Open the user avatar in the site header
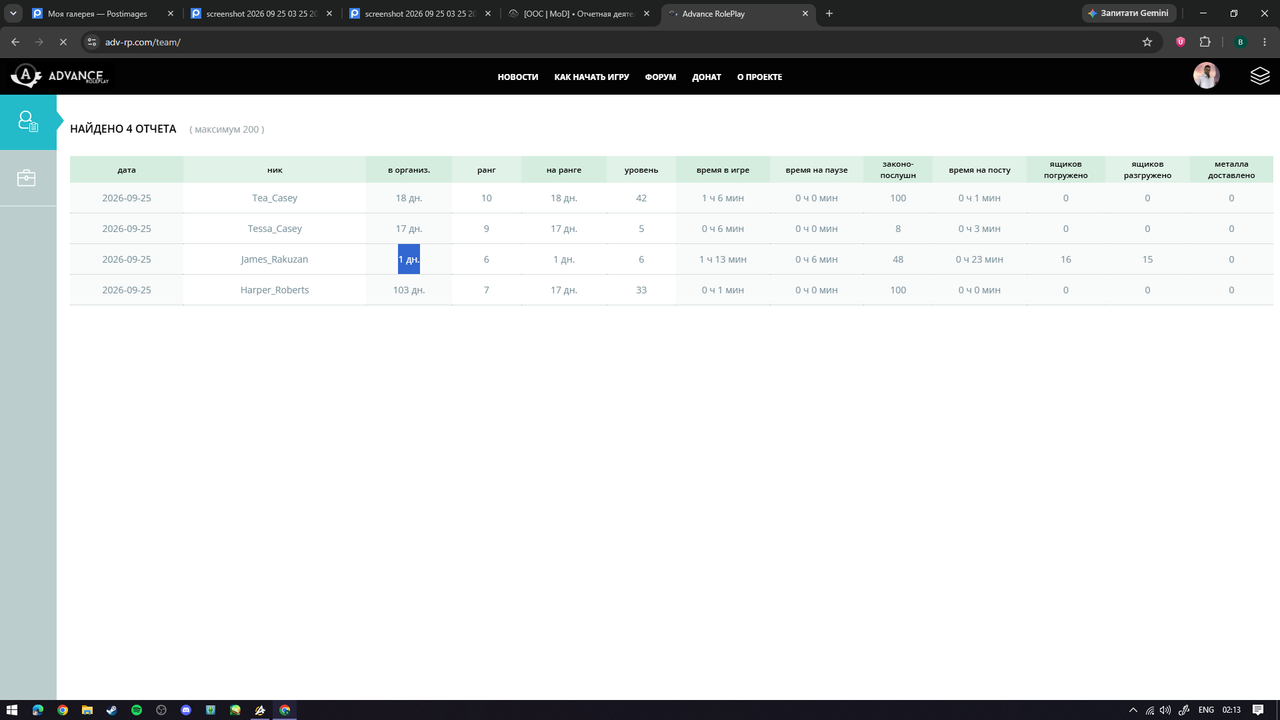This screenshot has height=720, width=1280. [x=1206, y=76]
